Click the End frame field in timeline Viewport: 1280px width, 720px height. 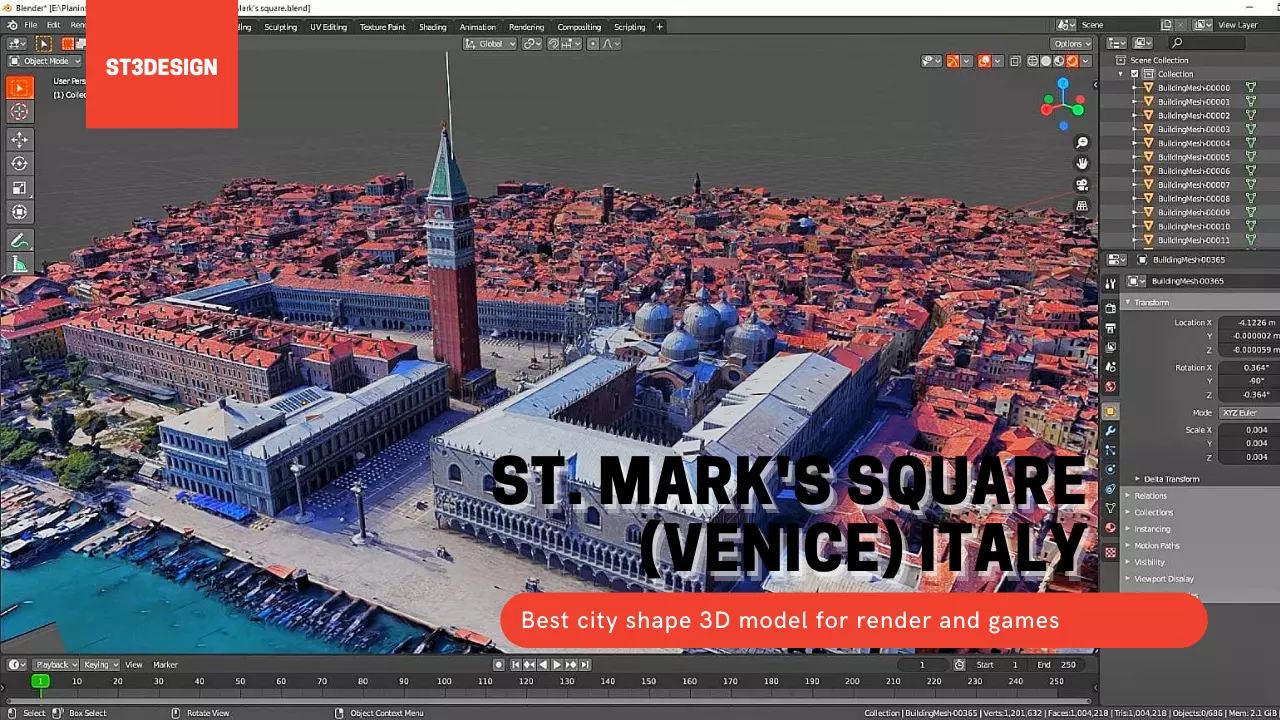[1056, 664]
